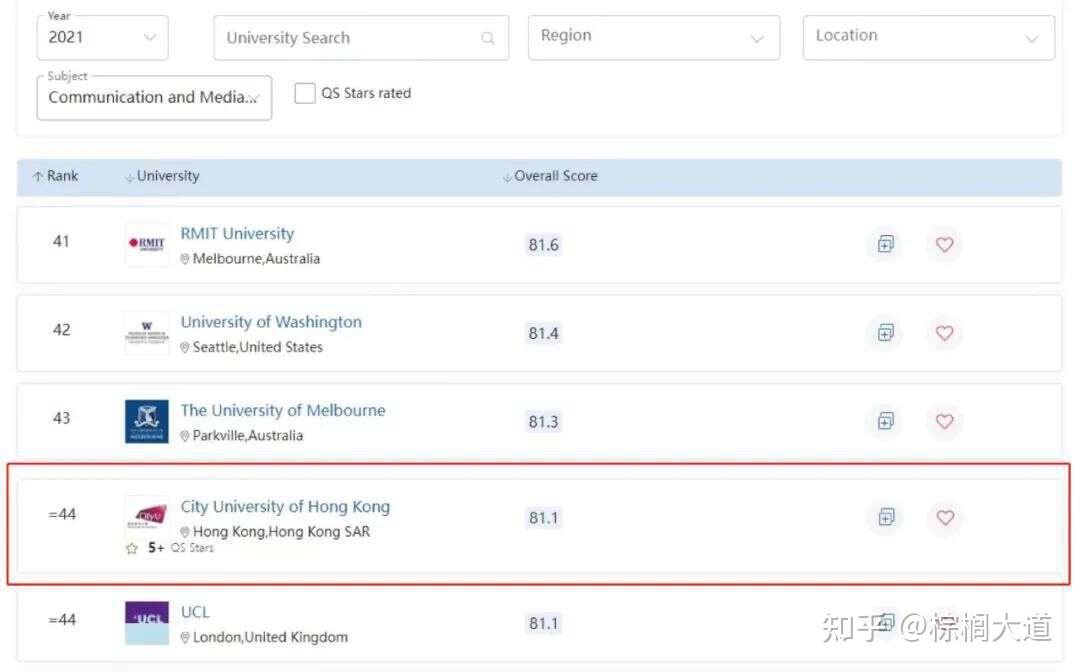Open RMIT University link
This screenshot has width=1080, height=672.
[x=237, y=234]
